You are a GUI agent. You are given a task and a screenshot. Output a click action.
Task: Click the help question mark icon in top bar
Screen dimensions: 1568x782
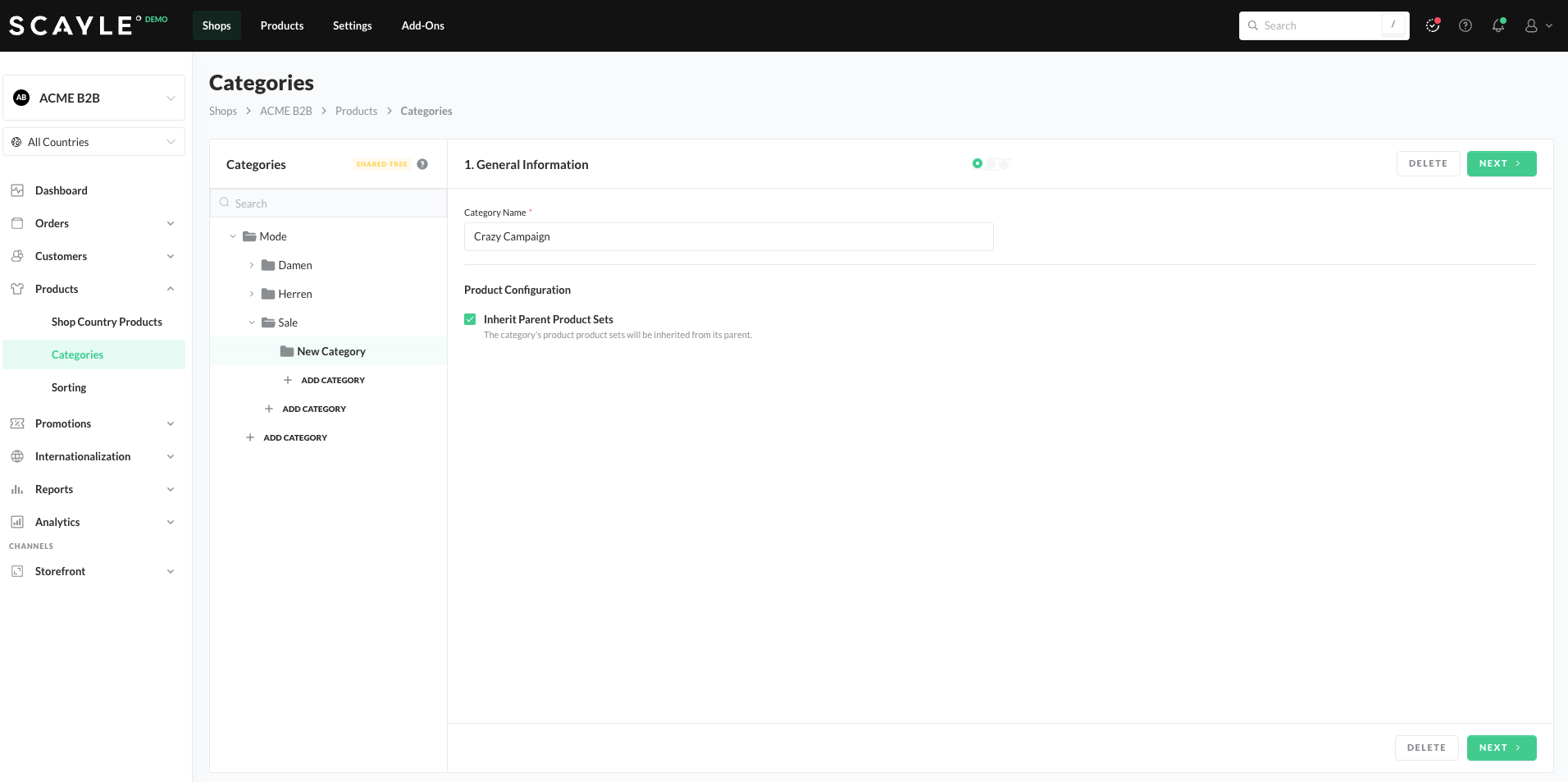click(x=1465, y=25)
